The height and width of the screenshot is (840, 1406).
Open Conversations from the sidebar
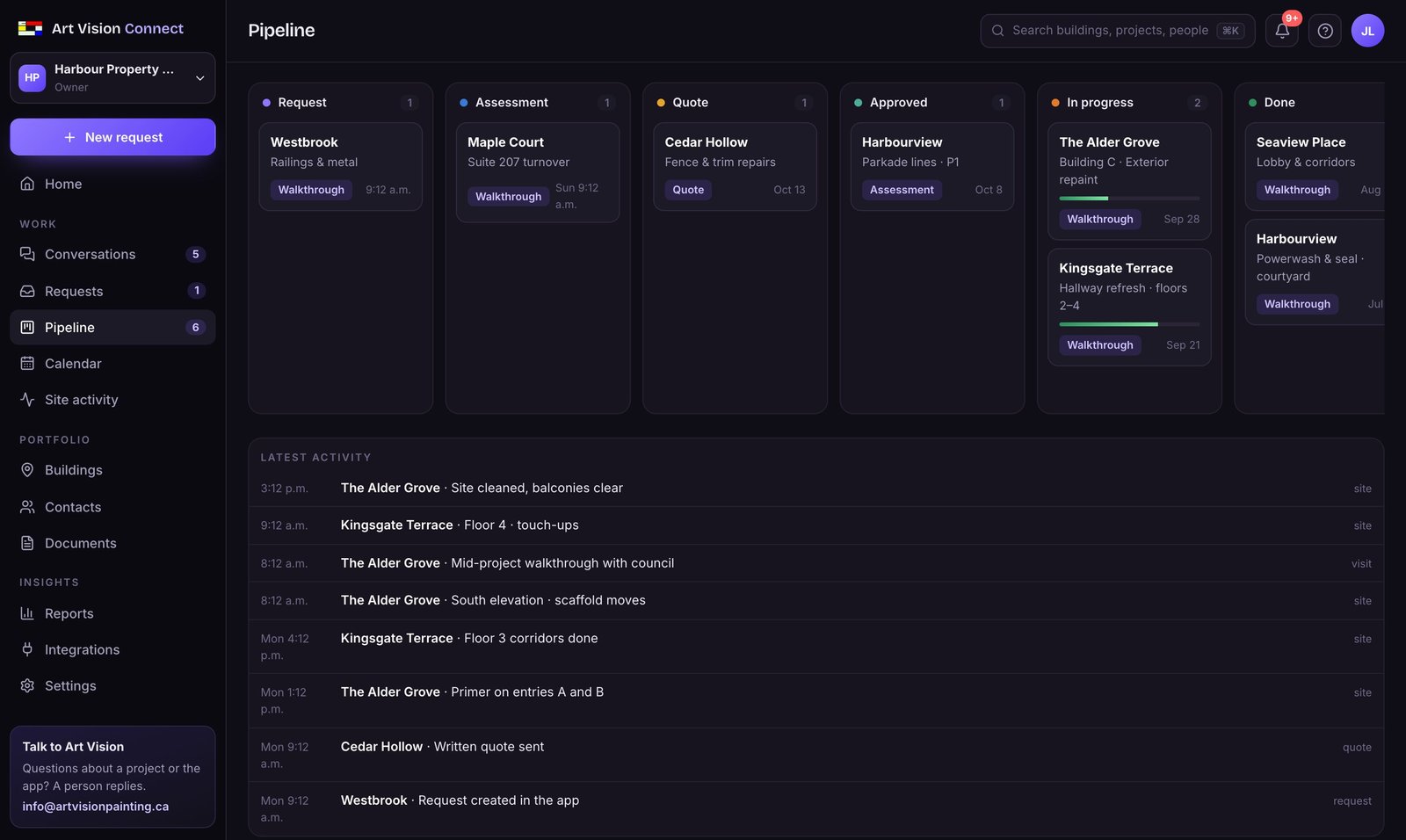(112, 254)
